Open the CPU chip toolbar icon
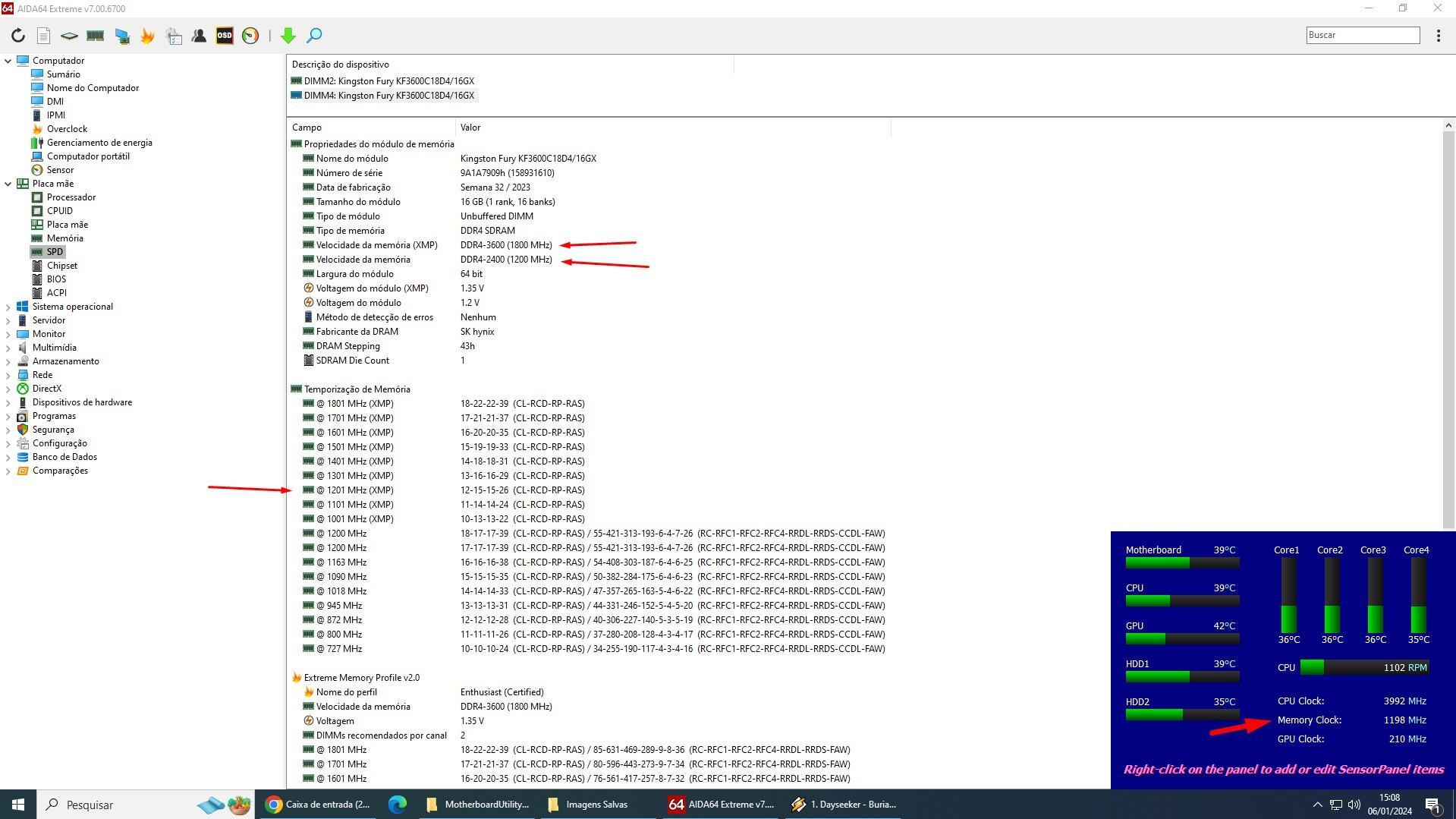 click(69, 36)
